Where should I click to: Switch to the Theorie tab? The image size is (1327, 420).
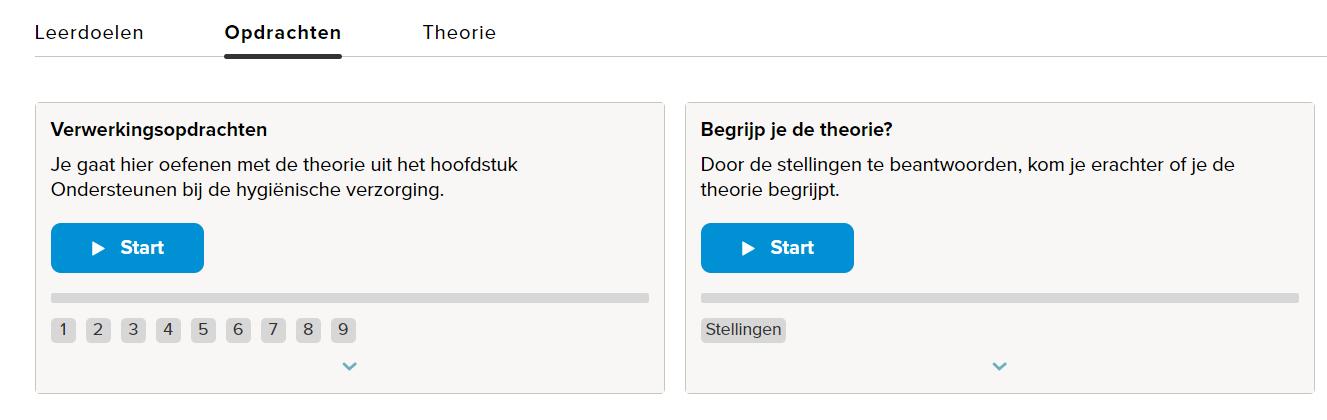tap(459, 33)
